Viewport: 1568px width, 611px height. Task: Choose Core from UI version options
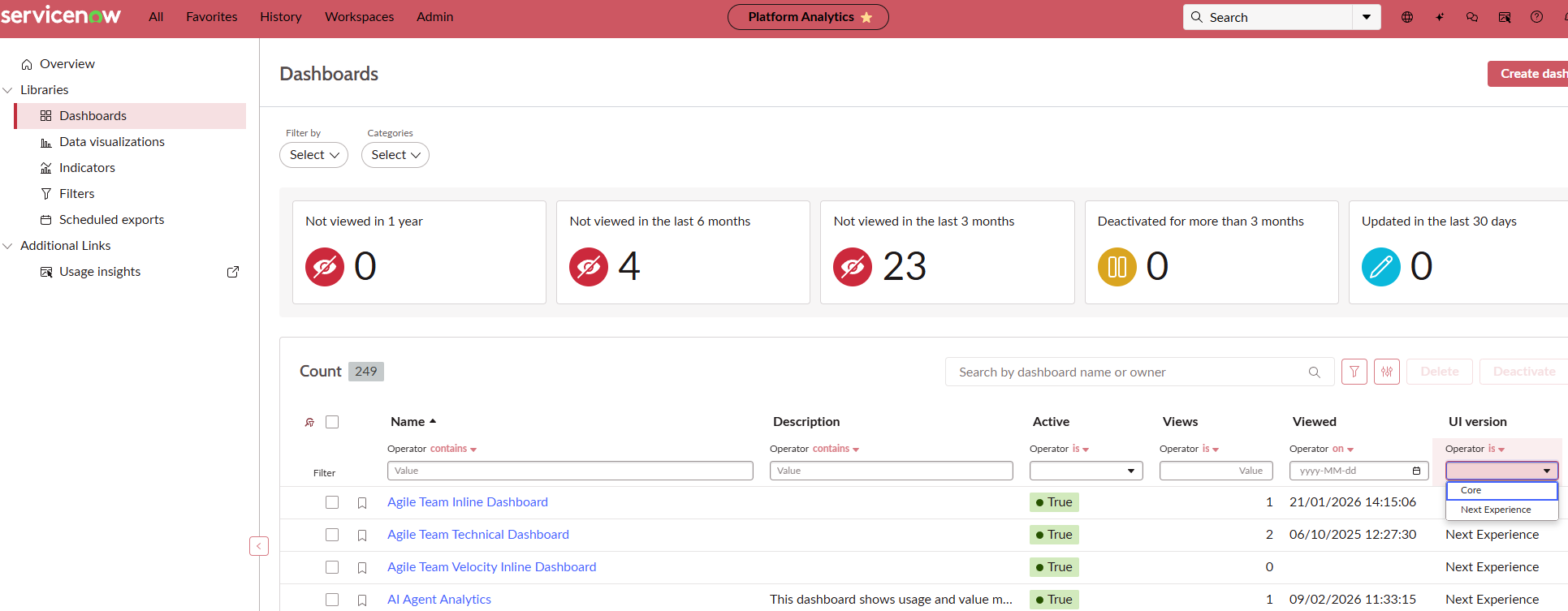pos(1502,490)
